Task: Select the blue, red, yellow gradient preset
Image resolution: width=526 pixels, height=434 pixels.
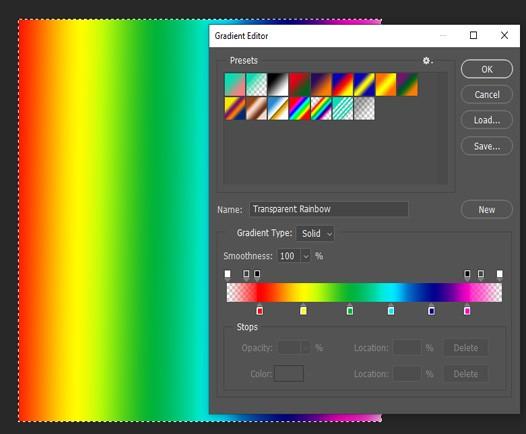Action: (343, 85)
